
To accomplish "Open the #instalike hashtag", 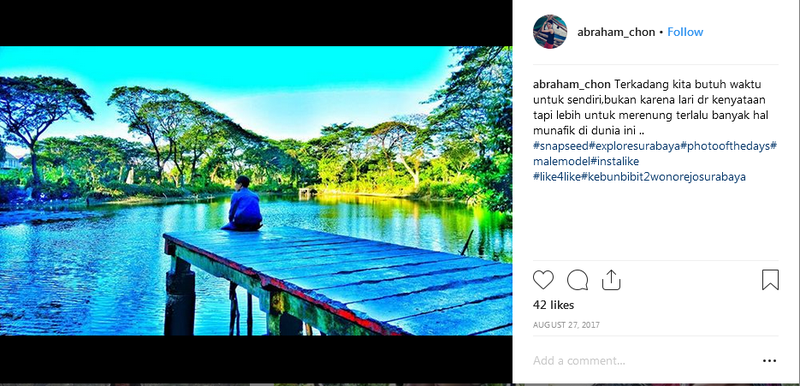I will 614,161.
